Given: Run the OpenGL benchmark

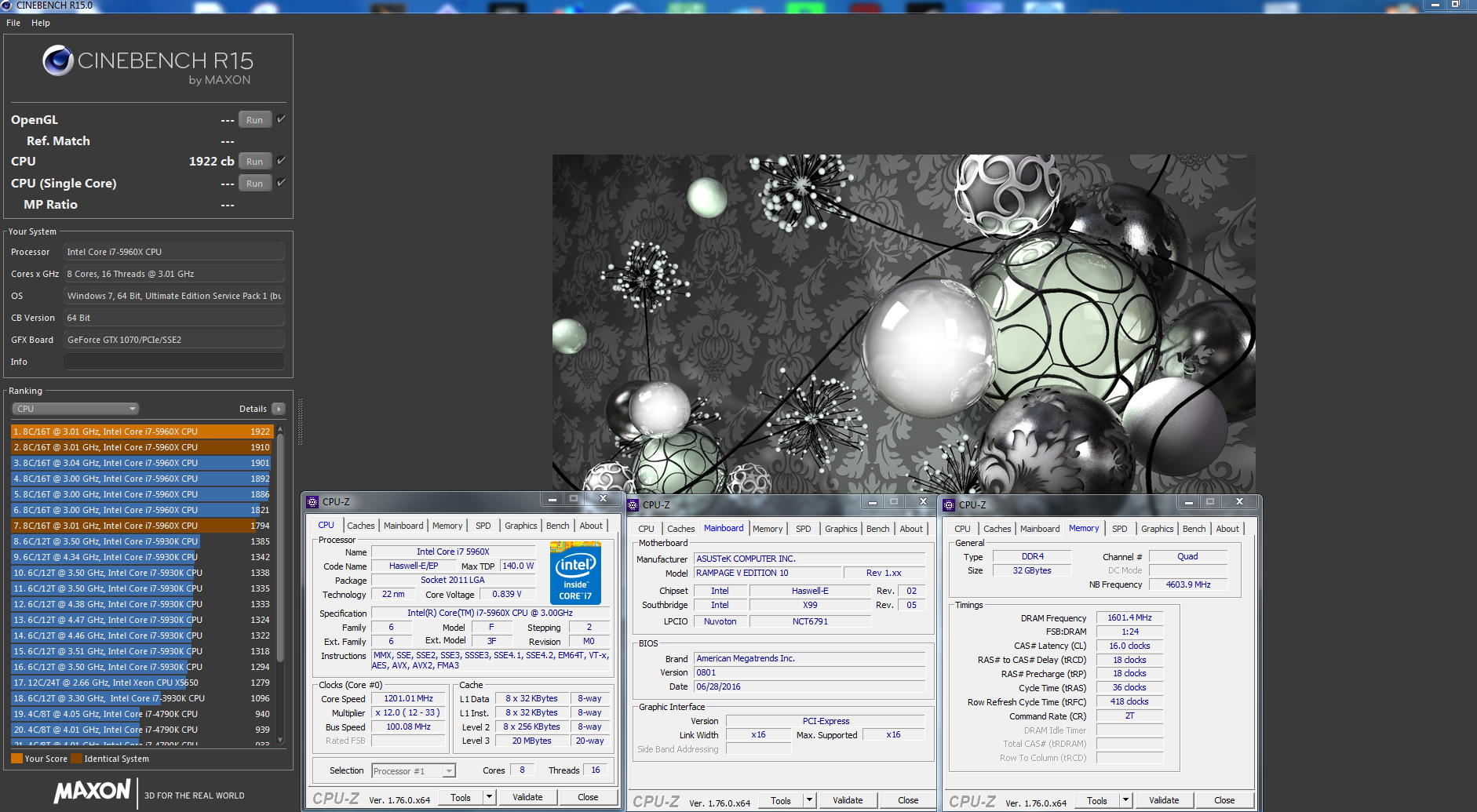Looking at the screenshot, I should click(x=254, y=120).
